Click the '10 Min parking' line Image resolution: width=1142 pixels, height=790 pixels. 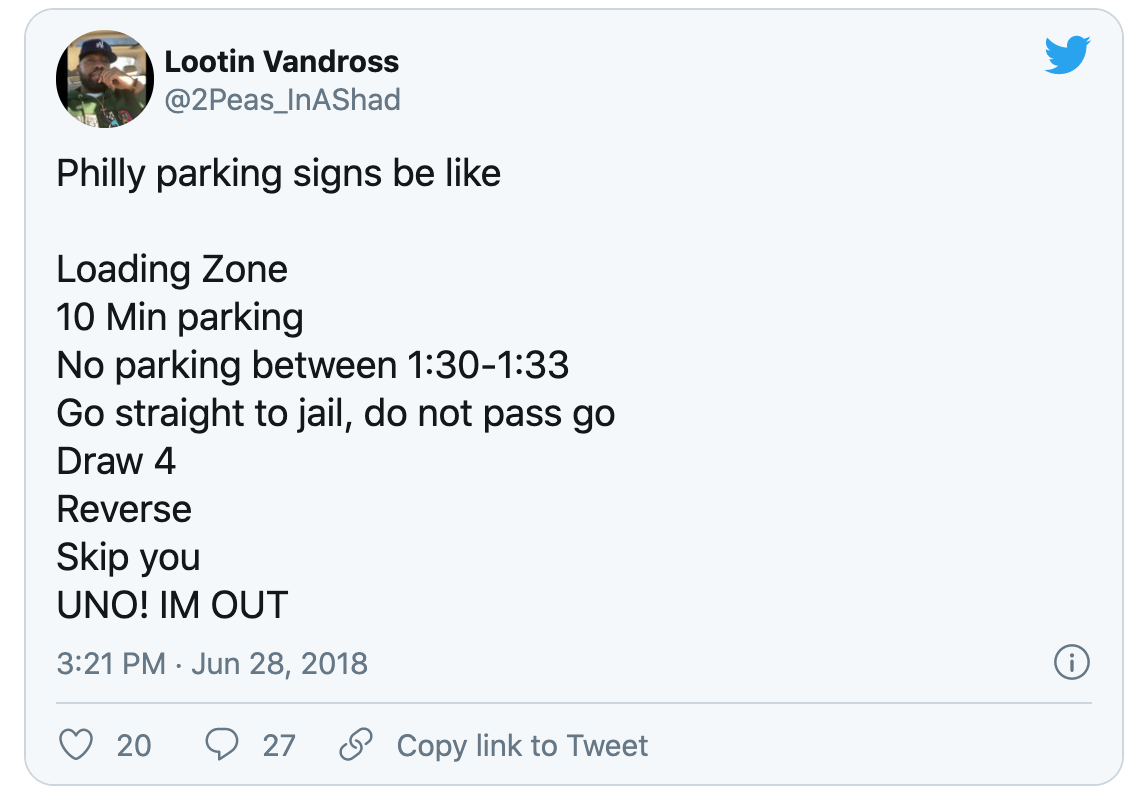point(180,318)
